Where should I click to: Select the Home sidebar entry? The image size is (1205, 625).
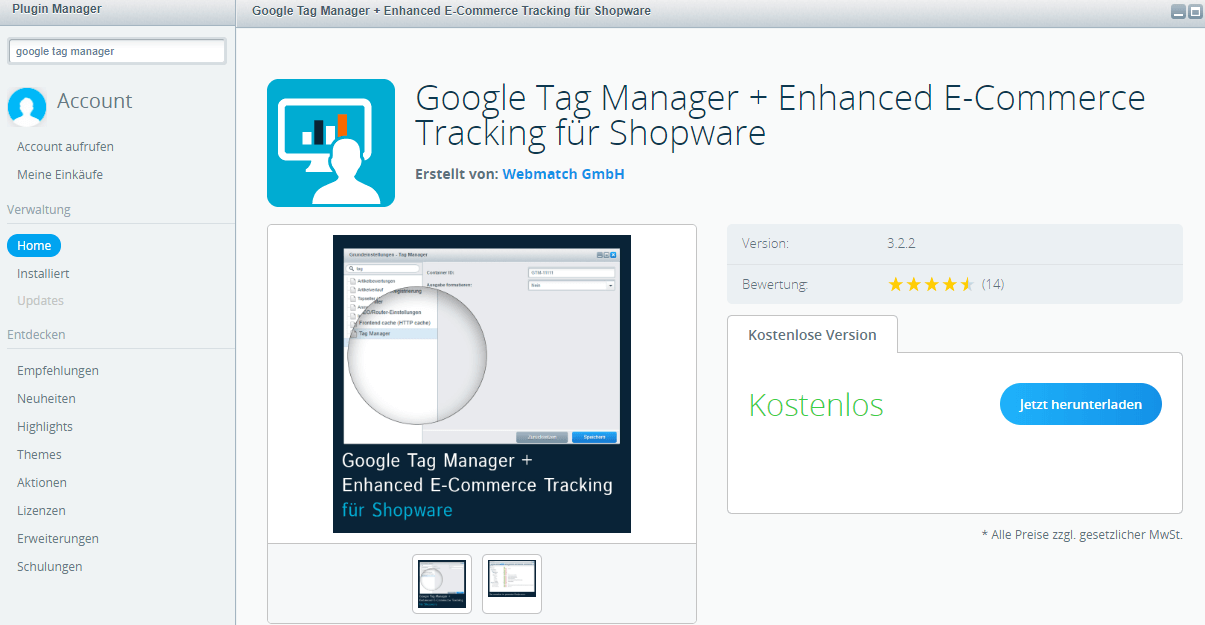[x=33, y=245]
